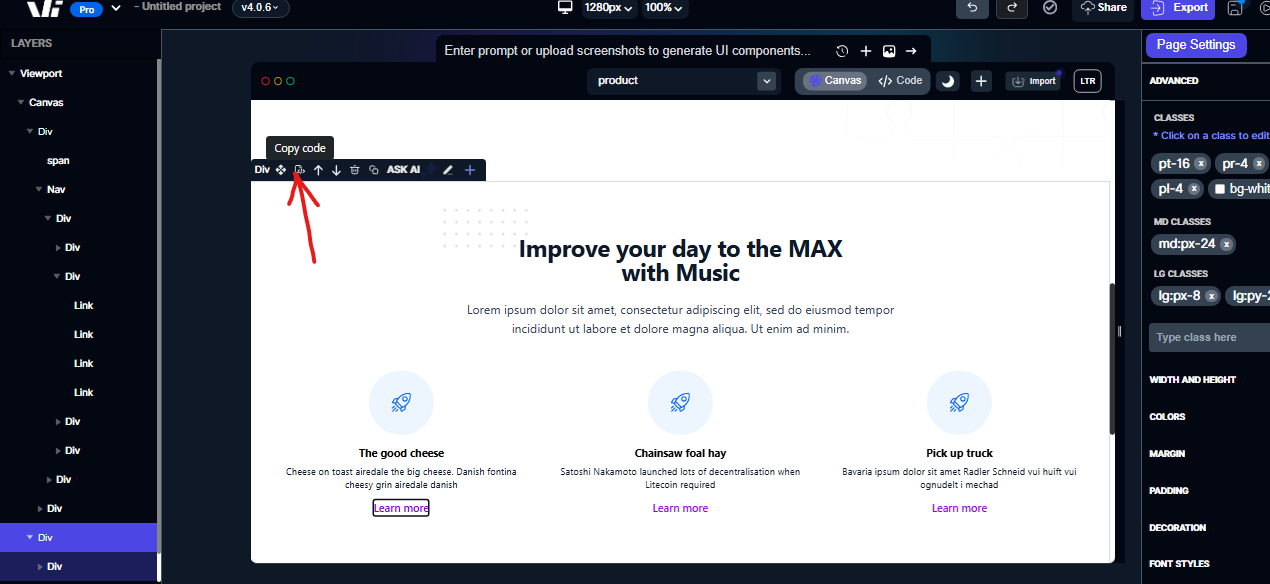Click the ASK AI button in the Div toolbar
This screenshot has height=584, width=1270.
coord(403,170)
